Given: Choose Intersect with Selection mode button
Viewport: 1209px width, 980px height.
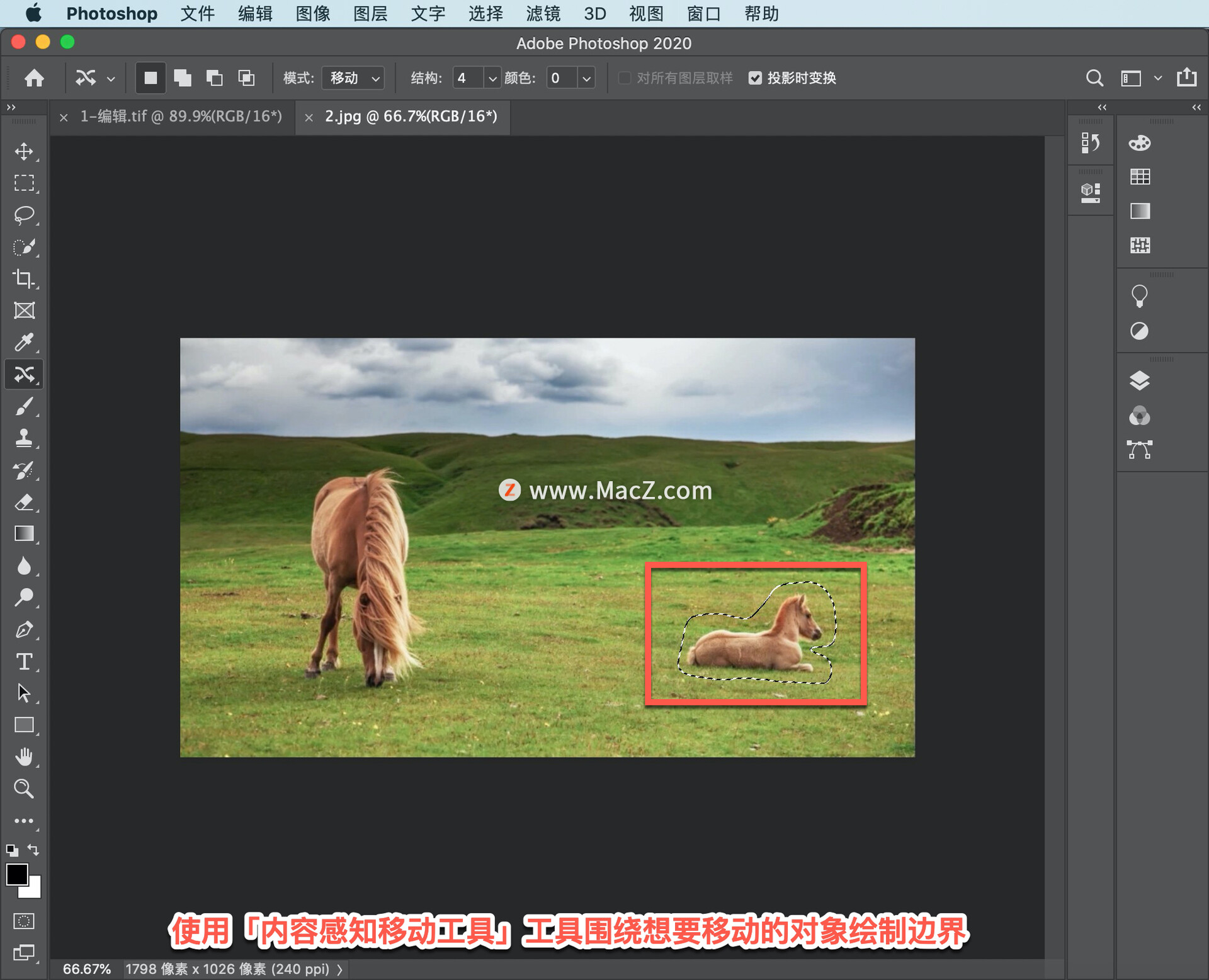Looking at the screenshot, I should pyautogui.click(x=246, y=78).
